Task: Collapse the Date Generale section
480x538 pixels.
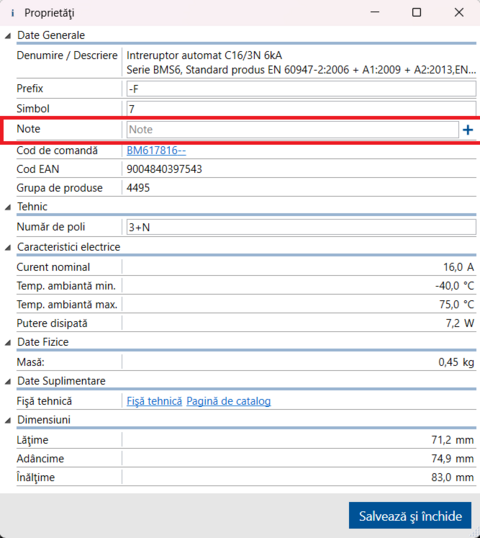Action: tap(8, 35)
